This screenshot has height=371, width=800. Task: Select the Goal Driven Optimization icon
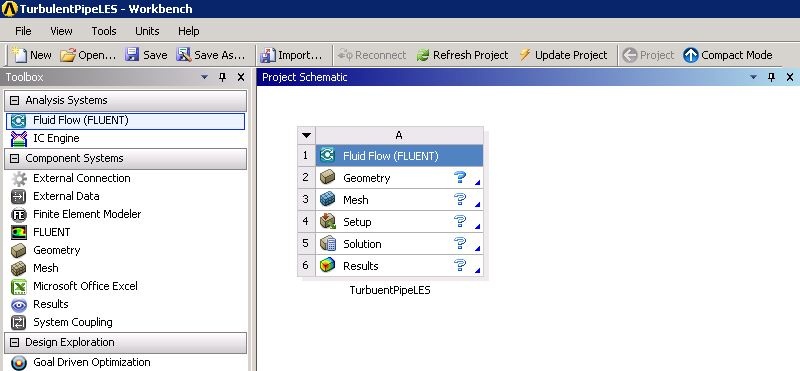pos(18,362)
